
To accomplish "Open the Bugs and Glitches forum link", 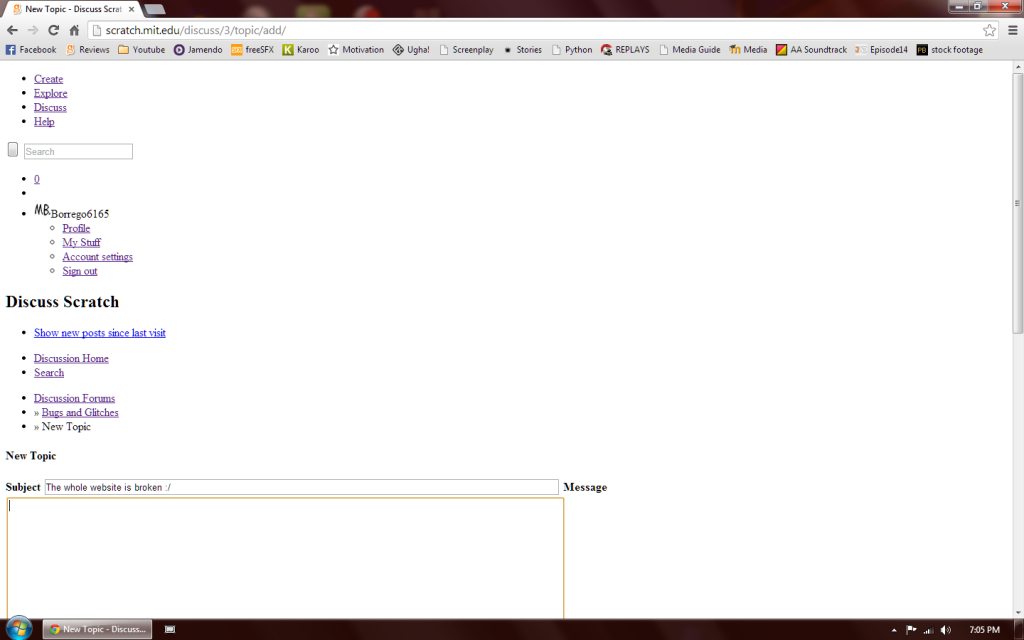I will pyautogui.click(x=80, y=412).
